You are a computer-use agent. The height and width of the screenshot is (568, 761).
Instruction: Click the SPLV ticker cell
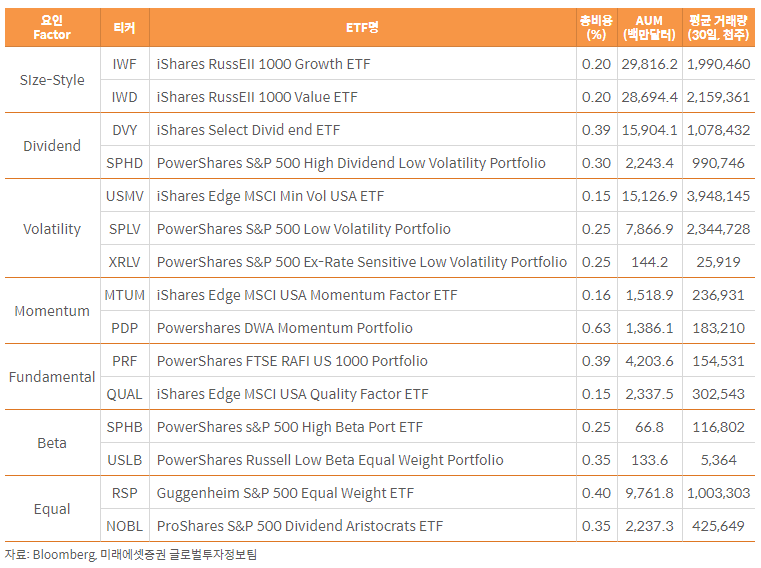[124, 229]
